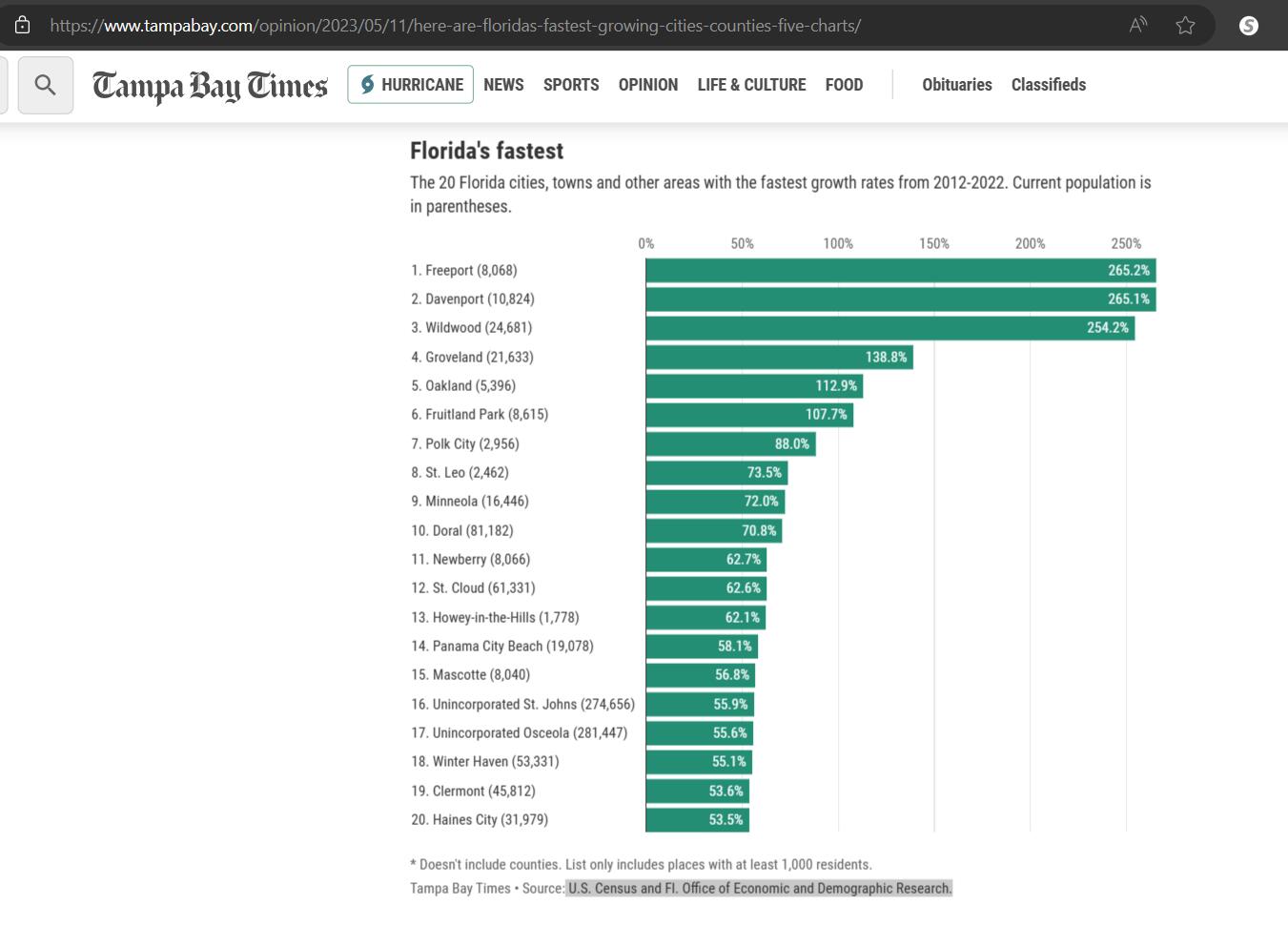The image size is (1288, 926).
Task: Click the Haines City 53.5% bar
Action: click(x=697, y=820)
